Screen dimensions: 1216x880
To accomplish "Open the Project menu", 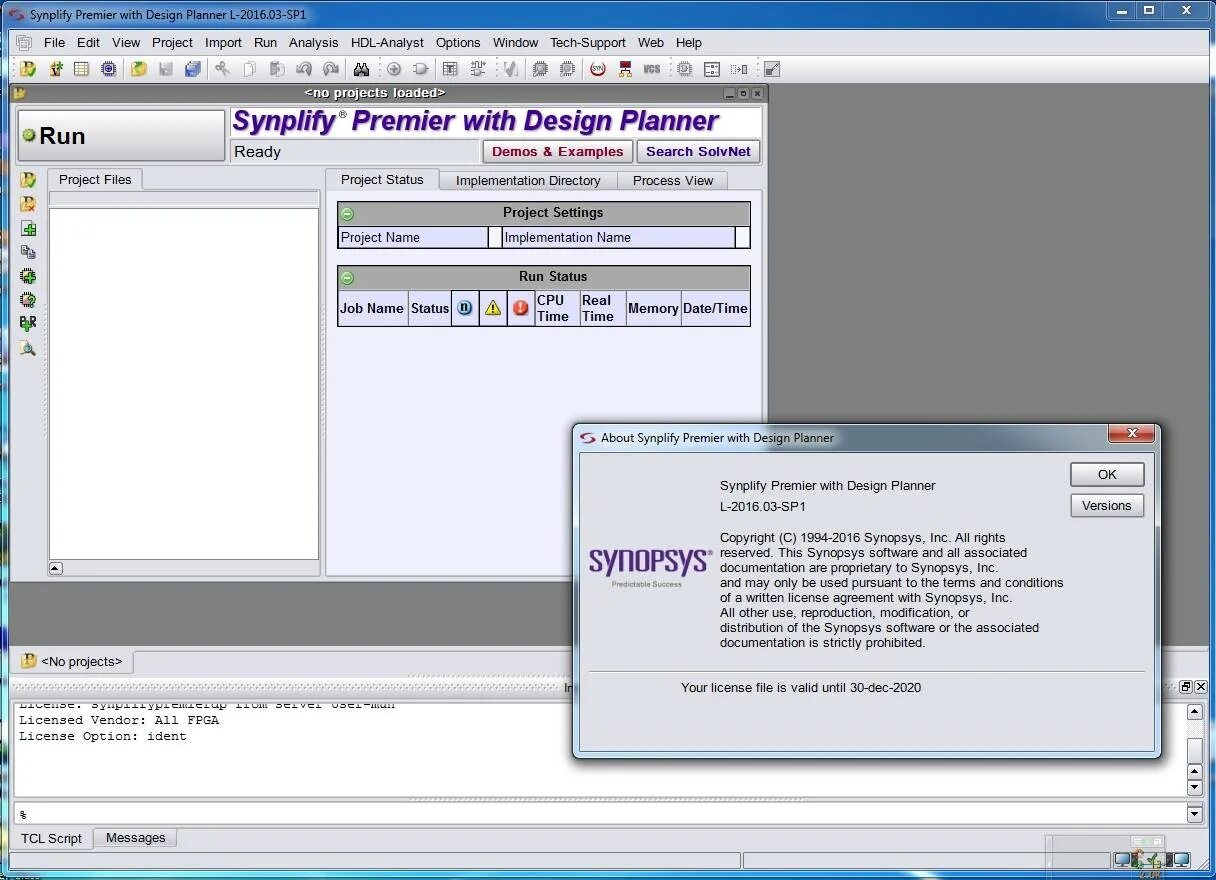I will 172,43.
